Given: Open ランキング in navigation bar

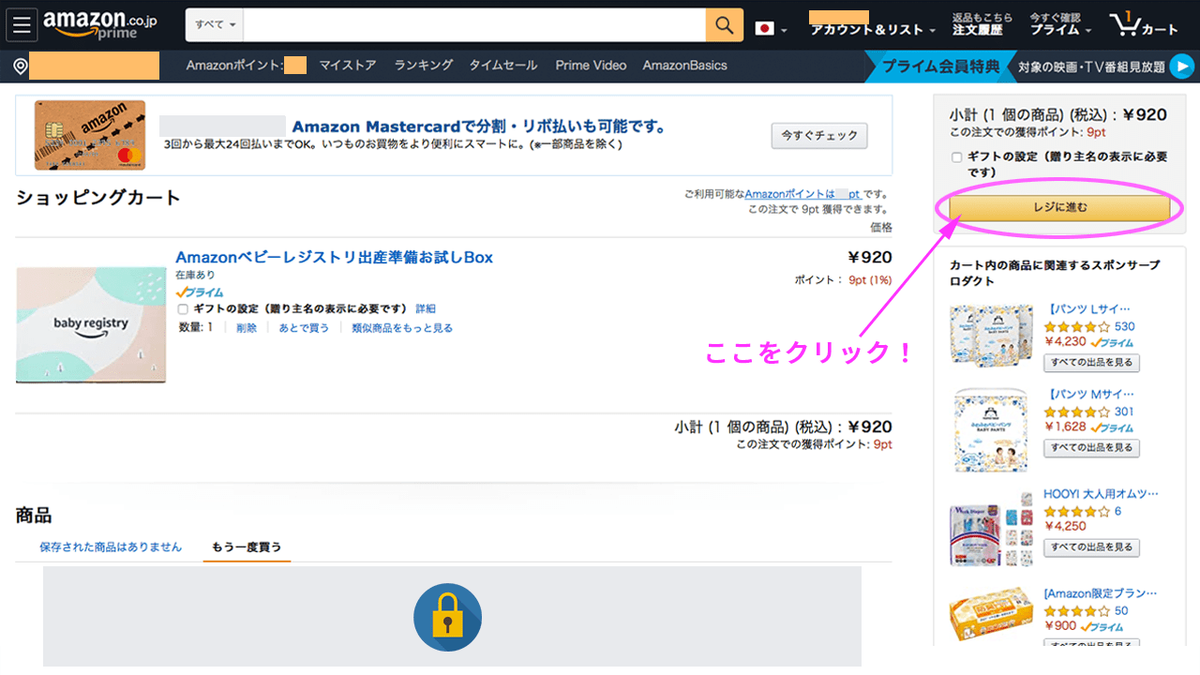Looking at the screenshot, I should 423,66.
